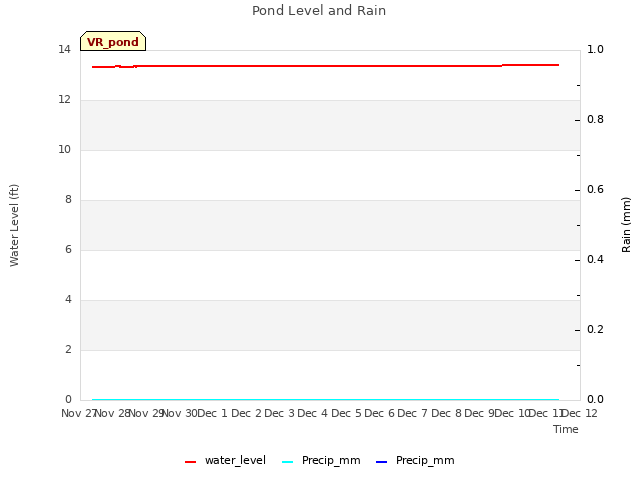Click the 12 value on water level axis
Viewport: 640px width, 480px height.
pos(64,100)
